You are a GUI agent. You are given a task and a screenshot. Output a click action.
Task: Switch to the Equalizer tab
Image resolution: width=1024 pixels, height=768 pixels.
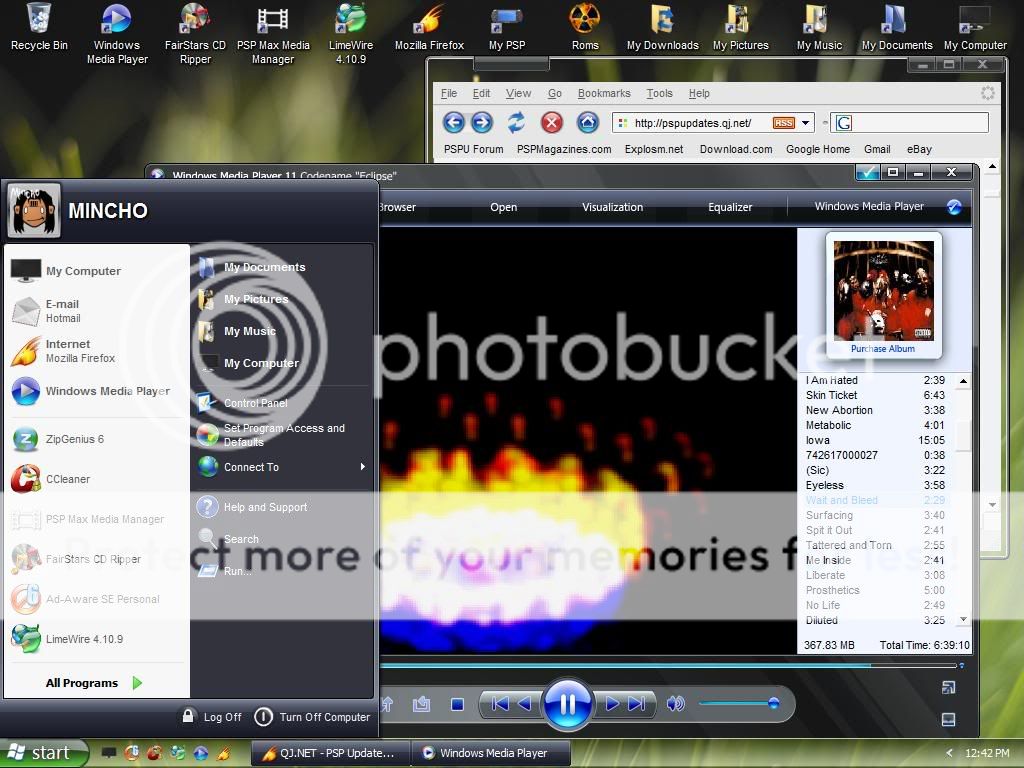tap(730, 207)
